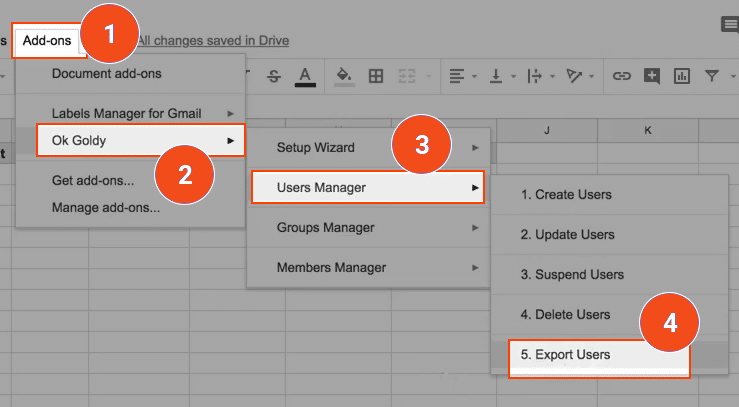Expand text wrapping dropdown arrow
This screenshot has width=739, height=407.
point(552,76)
